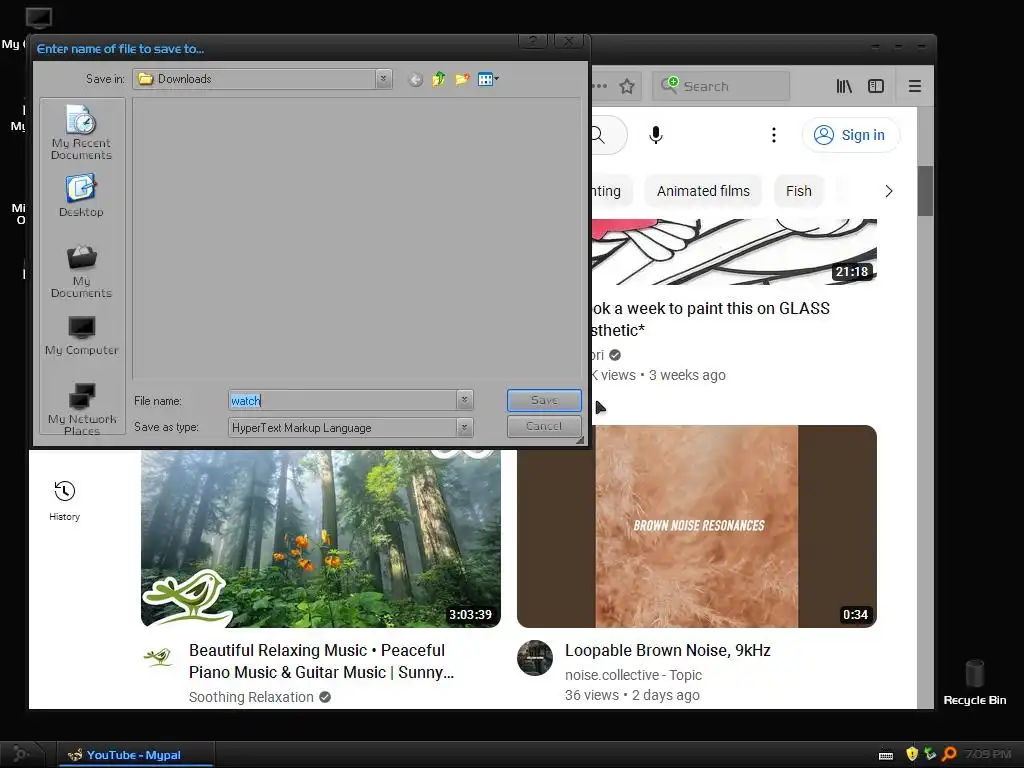
Task: Select the partially hidden 'nting' chip
Action: [609, 191]
